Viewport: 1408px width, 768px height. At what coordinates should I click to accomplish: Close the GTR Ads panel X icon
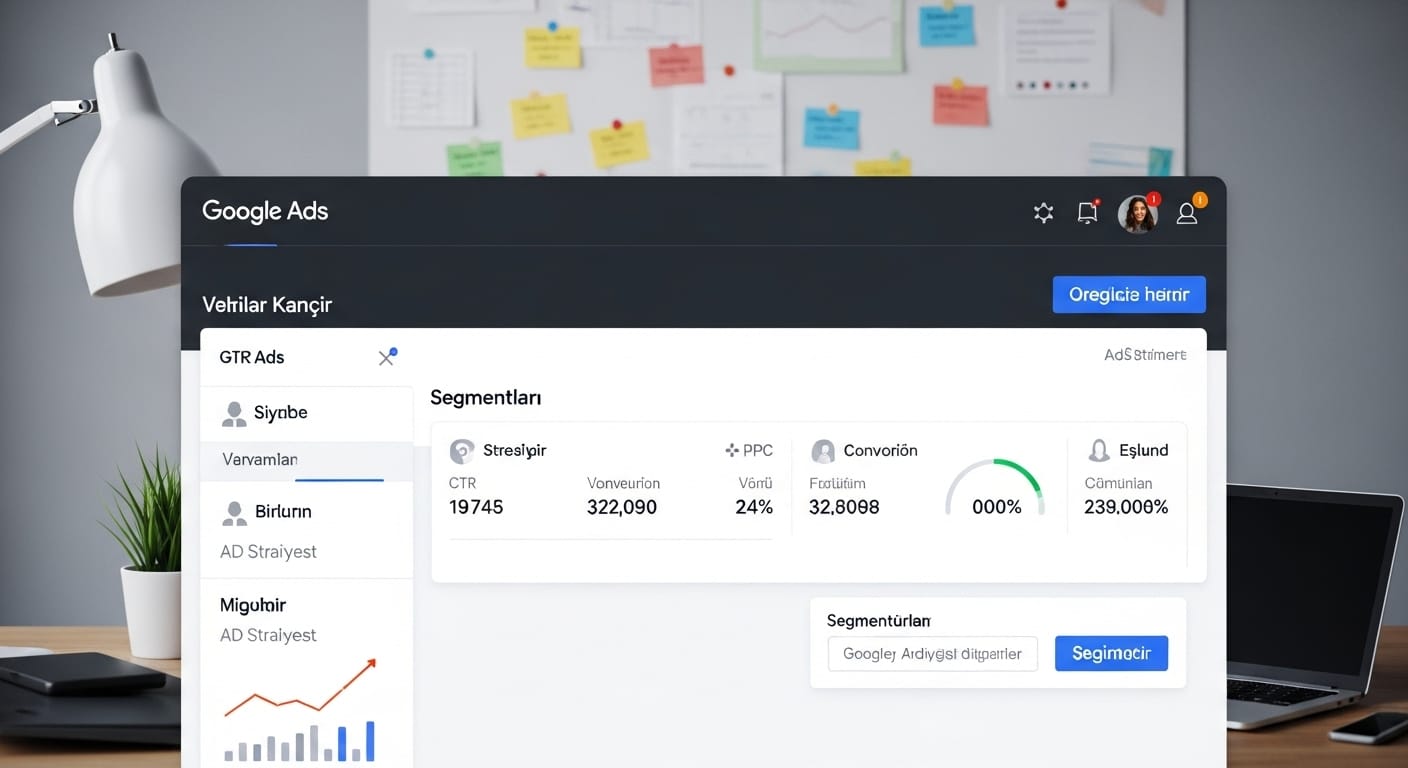[386, 358]
